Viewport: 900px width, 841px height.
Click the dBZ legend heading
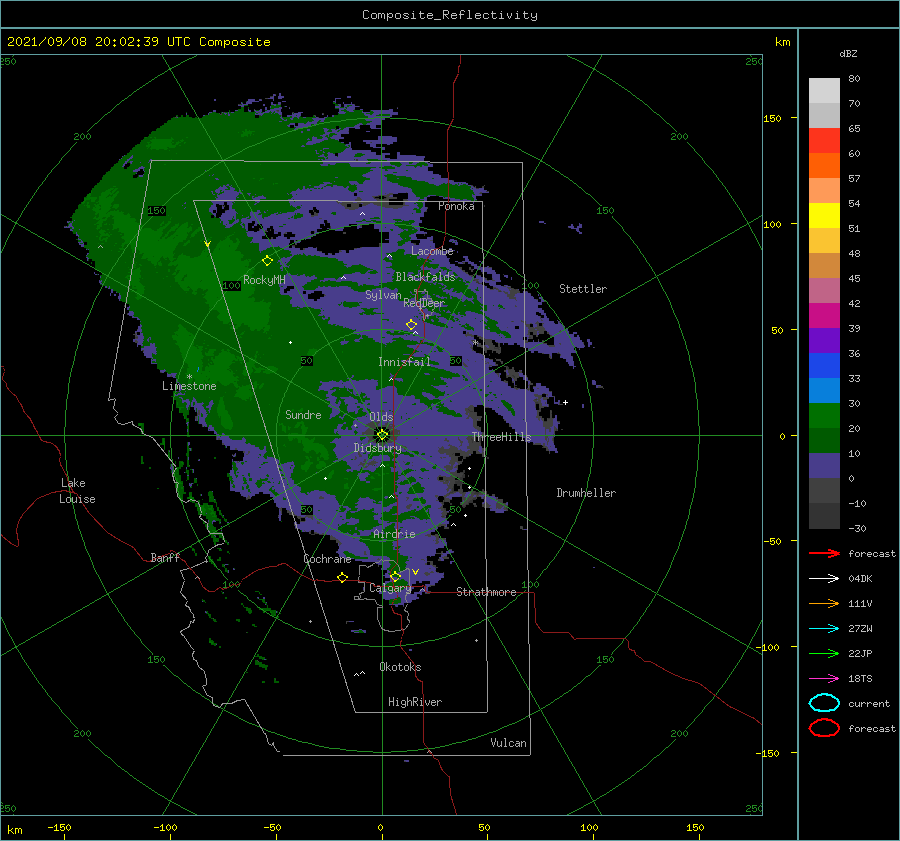tap(848, 53)
